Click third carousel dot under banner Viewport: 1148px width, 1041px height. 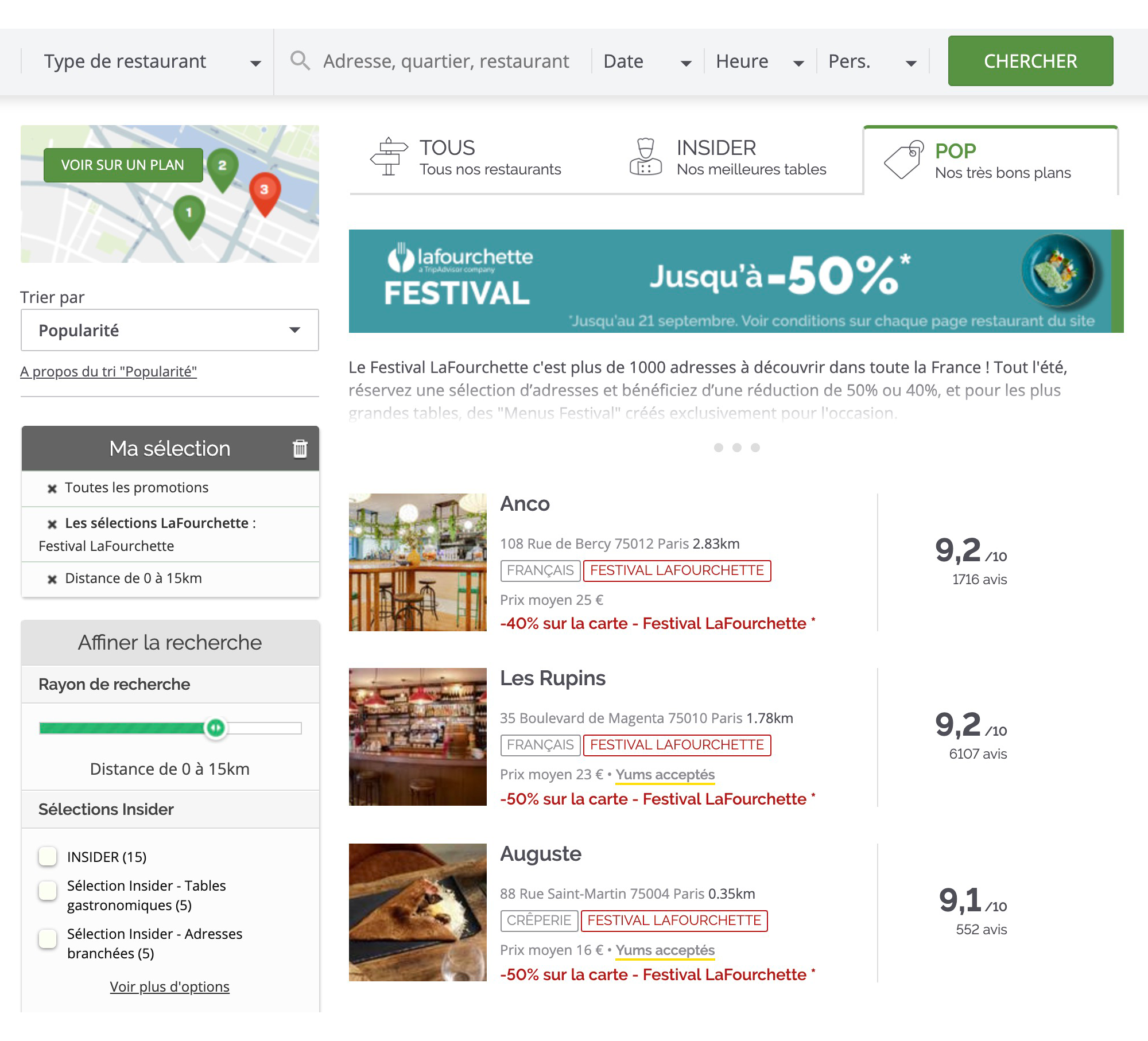click(x=755, y=448)
